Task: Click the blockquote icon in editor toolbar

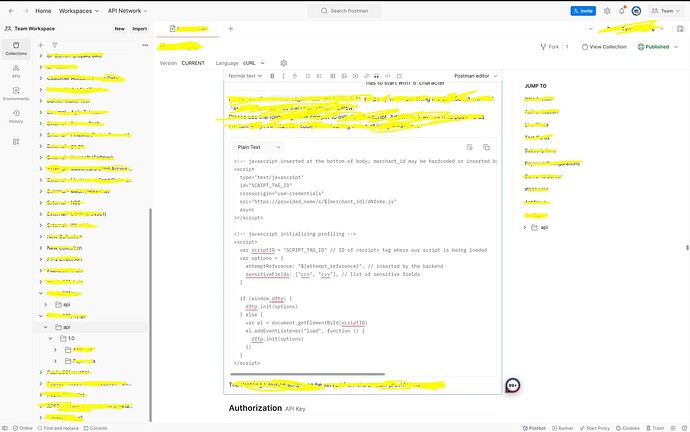Action: pyautogui.click(x=376, y=76)
